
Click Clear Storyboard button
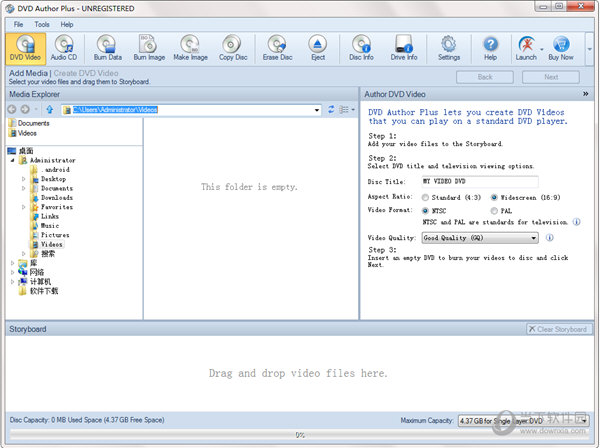pyautogui.click(x=559, y=329)
